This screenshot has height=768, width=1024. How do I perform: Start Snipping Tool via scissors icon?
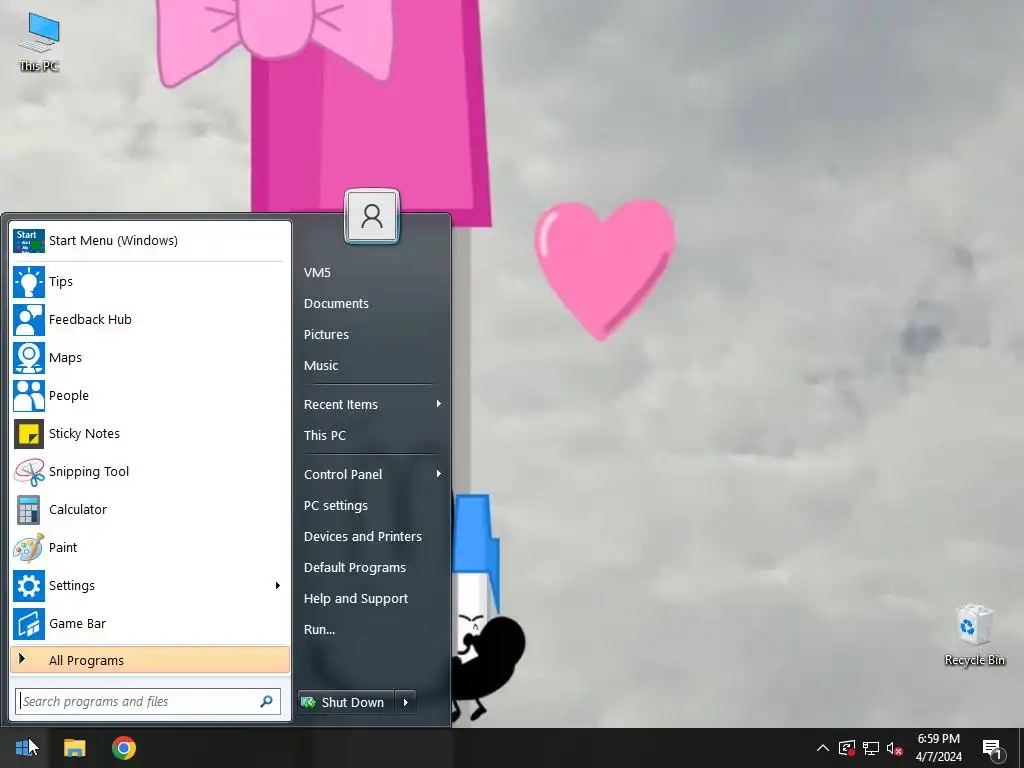click(29, 472)
